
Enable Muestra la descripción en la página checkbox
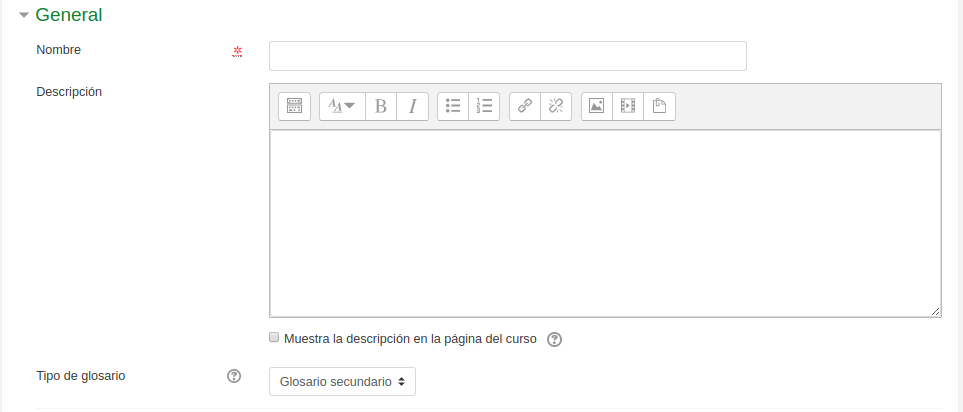coord(274,337)
